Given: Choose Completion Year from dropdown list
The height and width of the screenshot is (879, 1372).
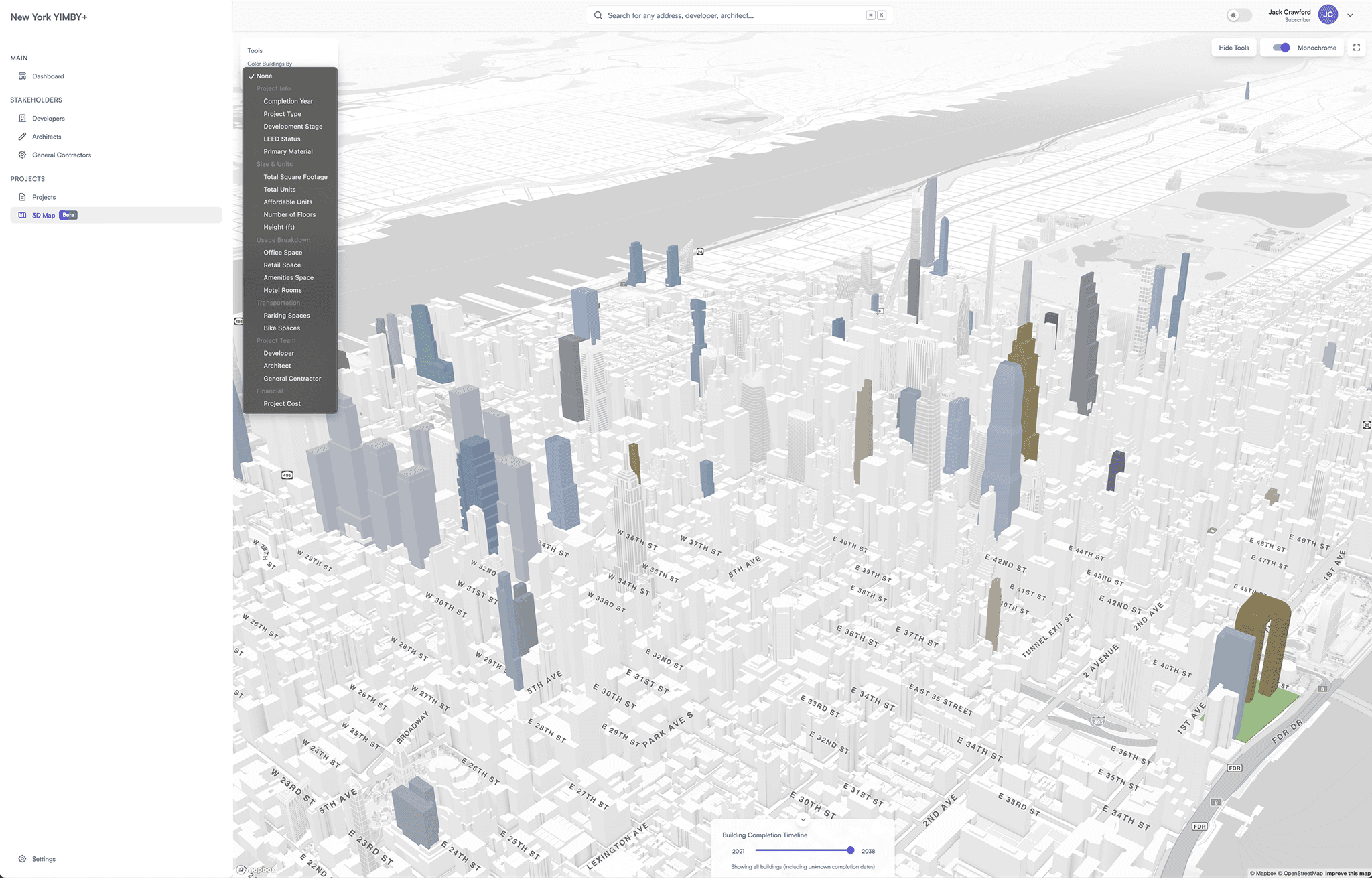Looking at the screenshot, I should click(288, 101).
